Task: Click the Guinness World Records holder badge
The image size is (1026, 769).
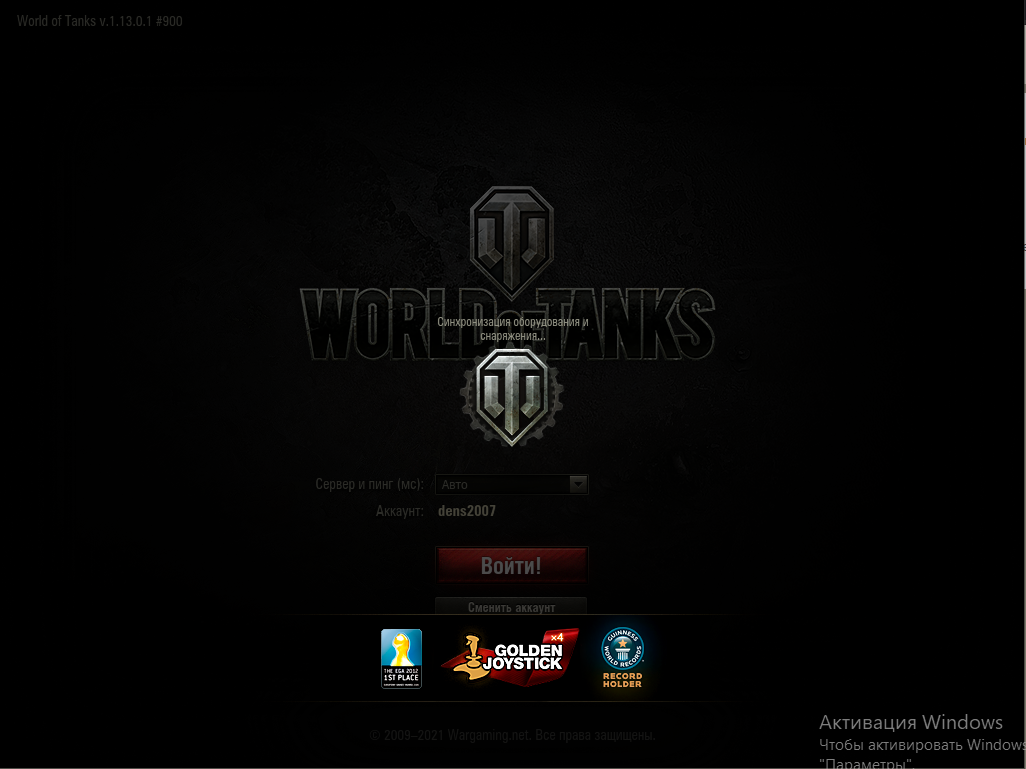Action: pos(622,658)
